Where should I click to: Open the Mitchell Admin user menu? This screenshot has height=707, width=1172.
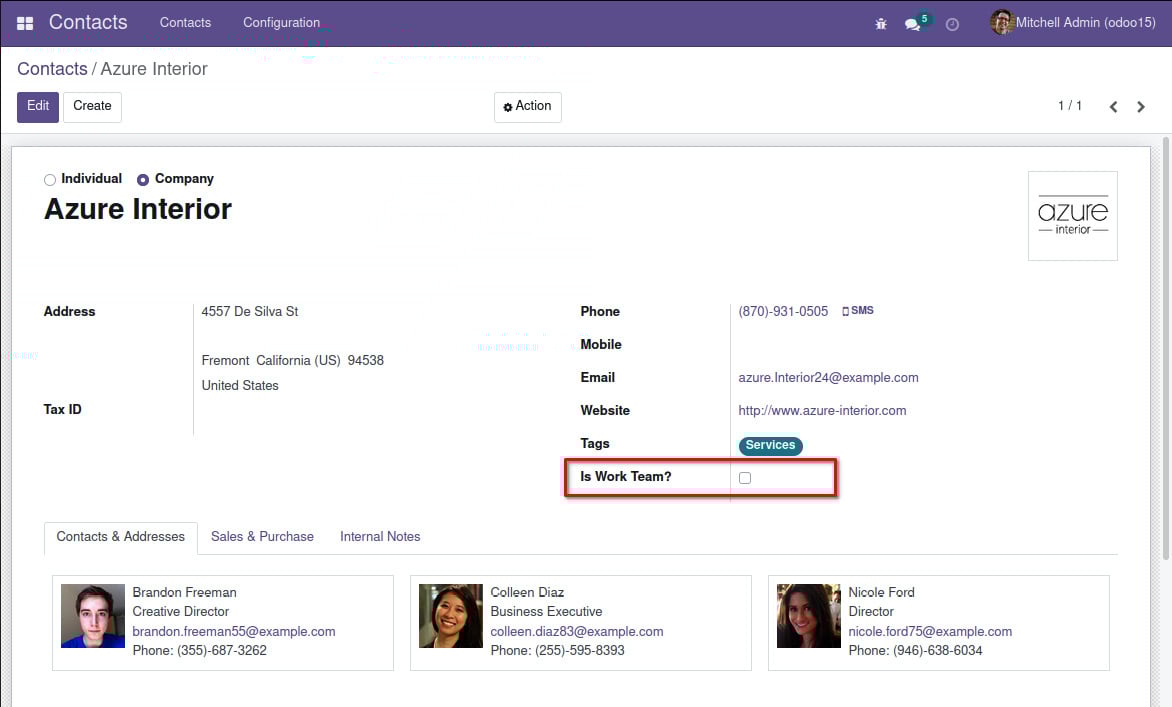(x=1073, y=22)
